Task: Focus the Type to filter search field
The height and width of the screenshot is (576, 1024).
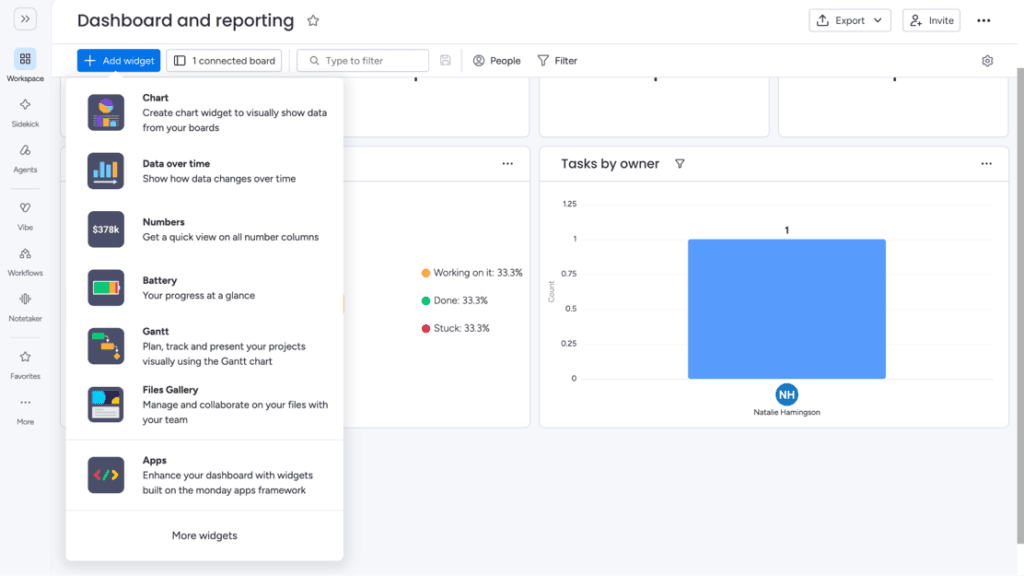Action: (362, 61)
